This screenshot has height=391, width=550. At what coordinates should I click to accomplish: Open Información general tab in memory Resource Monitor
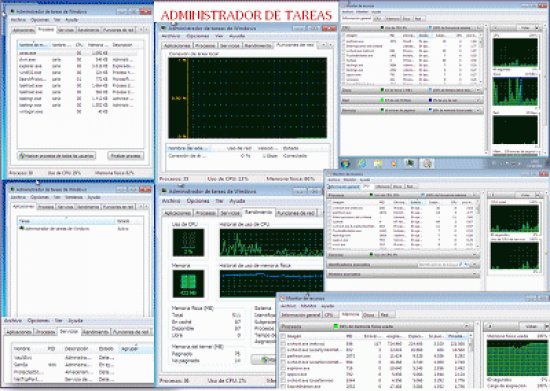301,315
